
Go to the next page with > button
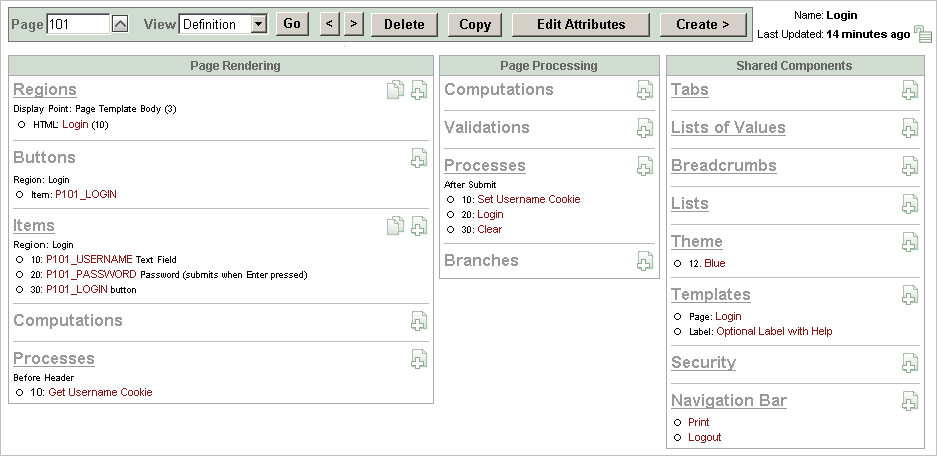(353, 24)
